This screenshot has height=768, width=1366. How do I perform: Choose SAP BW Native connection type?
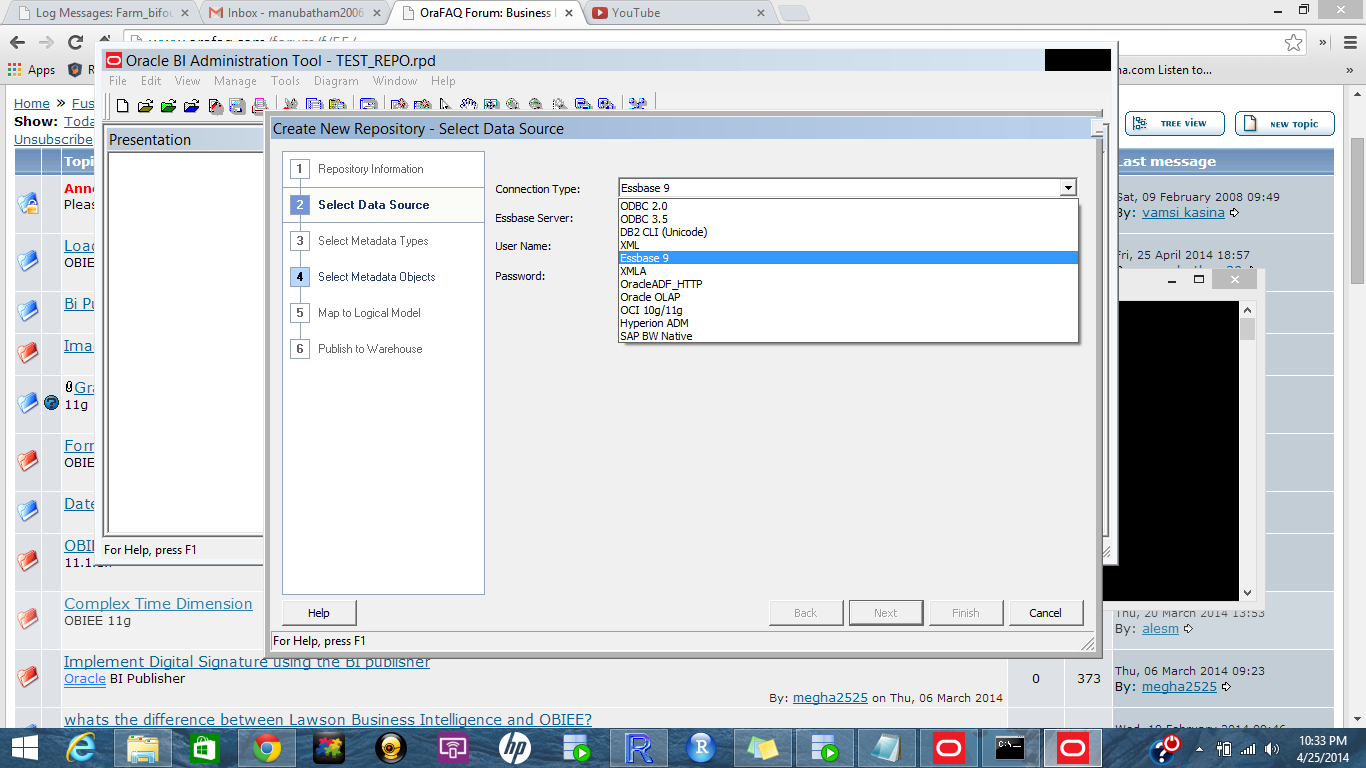coord(848,336)
